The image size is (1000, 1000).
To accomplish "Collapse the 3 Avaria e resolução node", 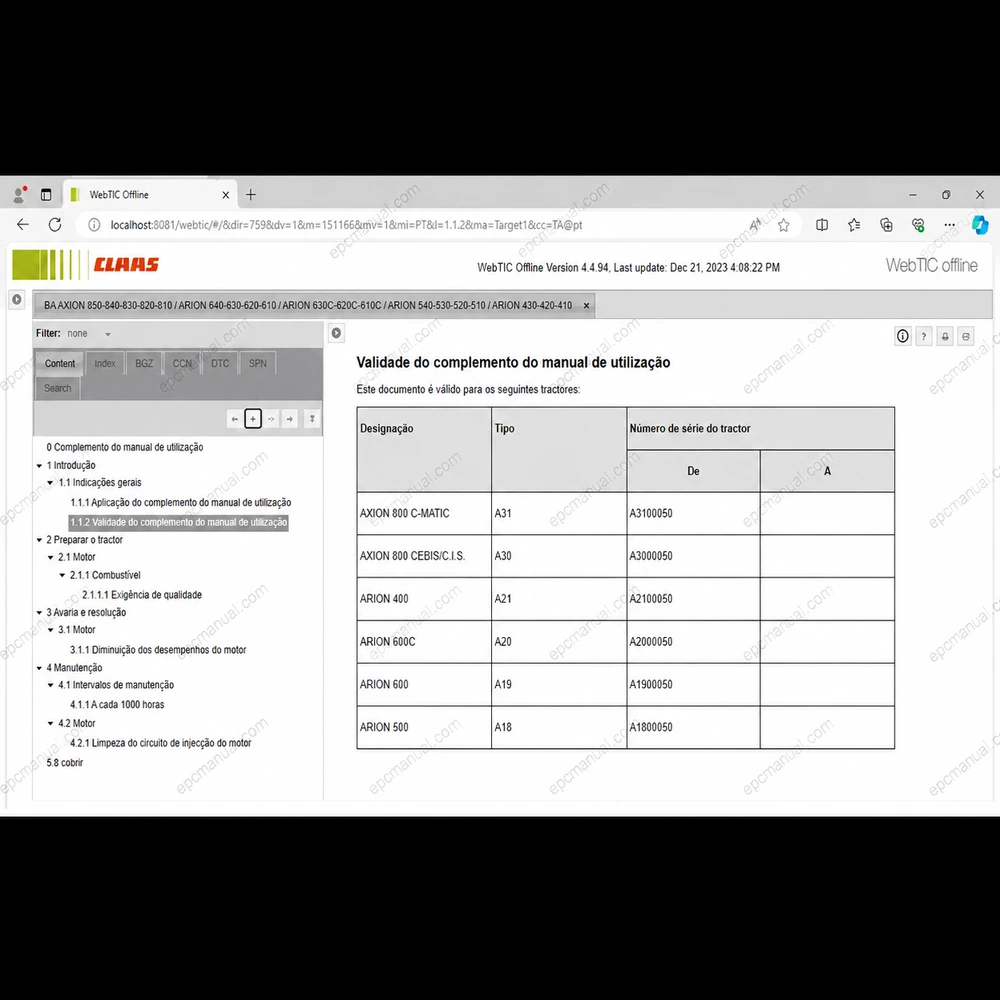I will click(40, 613).
